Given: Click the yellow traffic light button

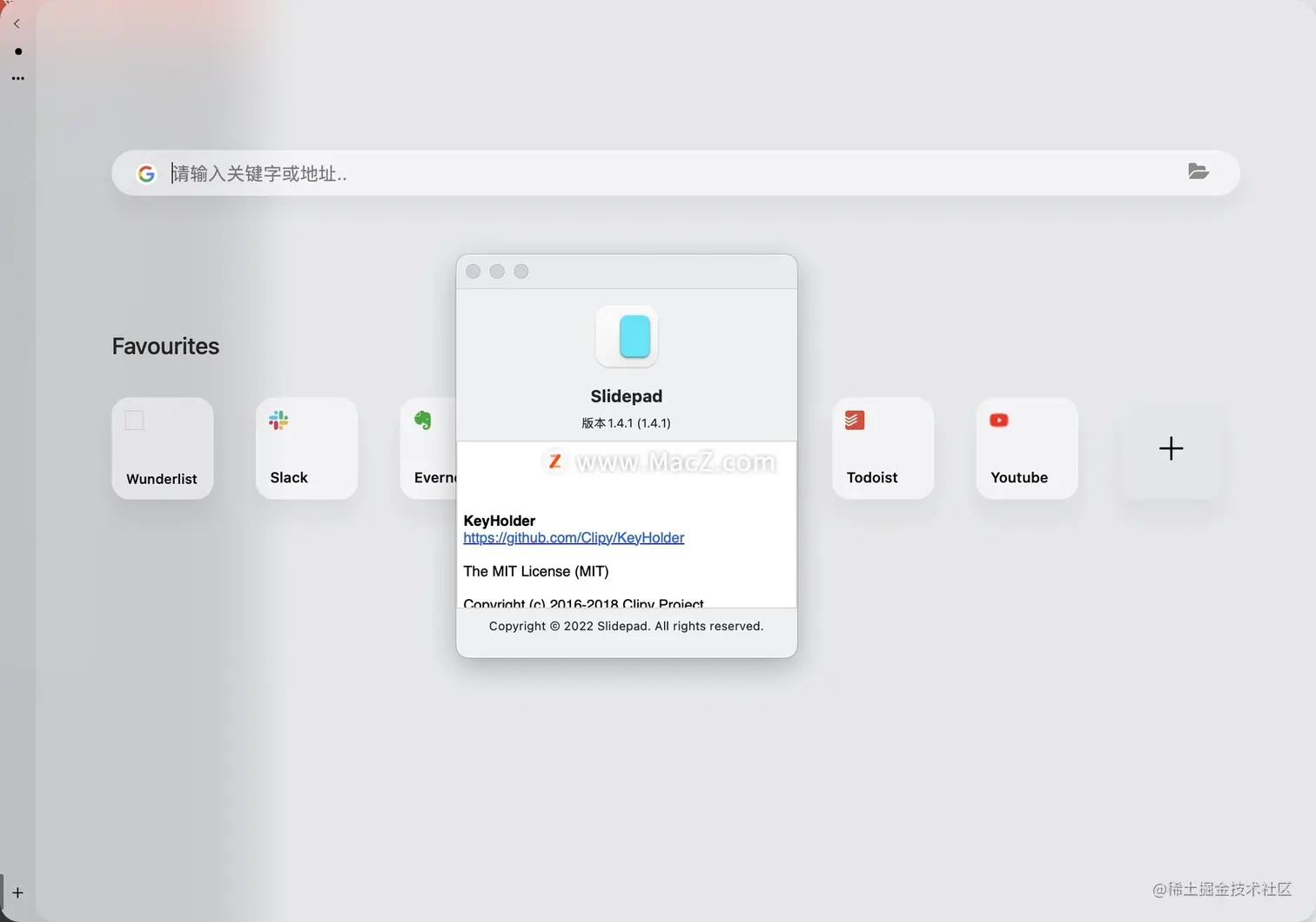Looking at the screenshot, I should click(x=497, y=271).
